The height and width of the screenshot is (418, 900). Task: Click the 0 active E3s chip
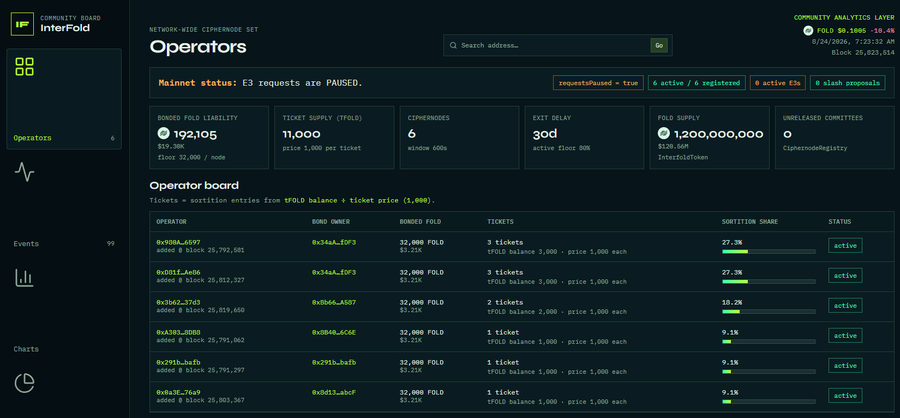tap(777, 83)
